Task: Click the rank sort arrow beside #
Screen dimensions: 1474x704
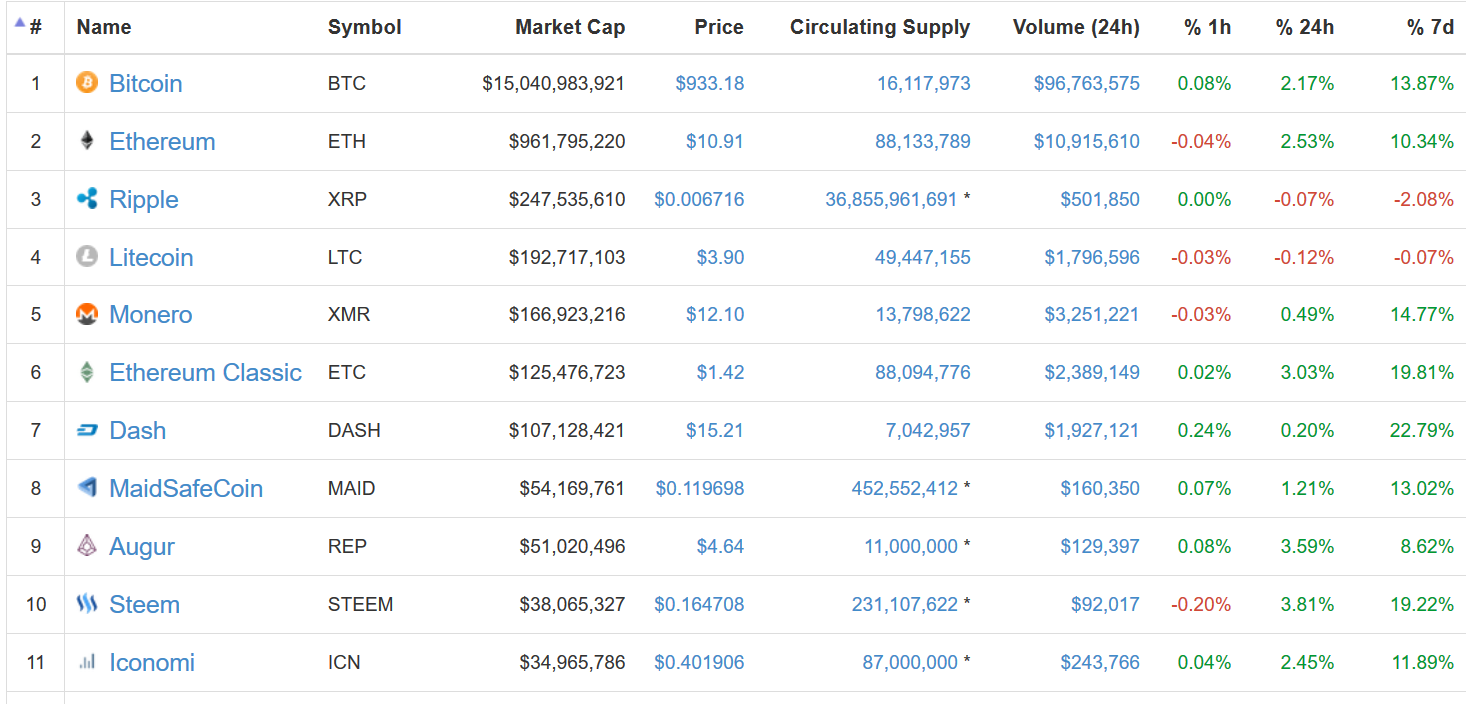Action: tap(20, 23)
